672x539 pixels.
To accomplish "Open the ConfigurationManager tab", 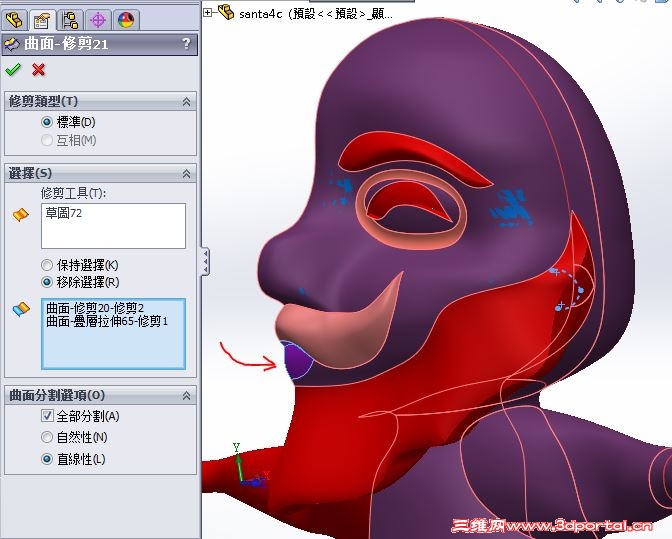I will click(x=70, y=20).
